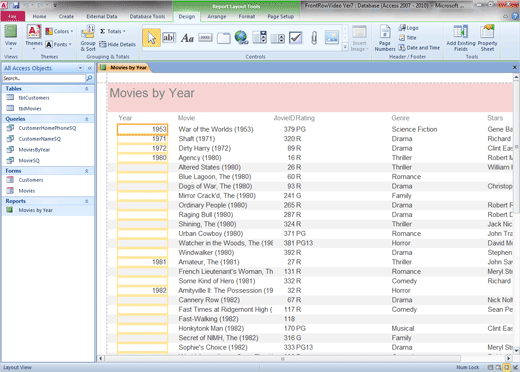
Task: Collapse the Queries group
Action: pyautogui.click(x=87, y=119)
